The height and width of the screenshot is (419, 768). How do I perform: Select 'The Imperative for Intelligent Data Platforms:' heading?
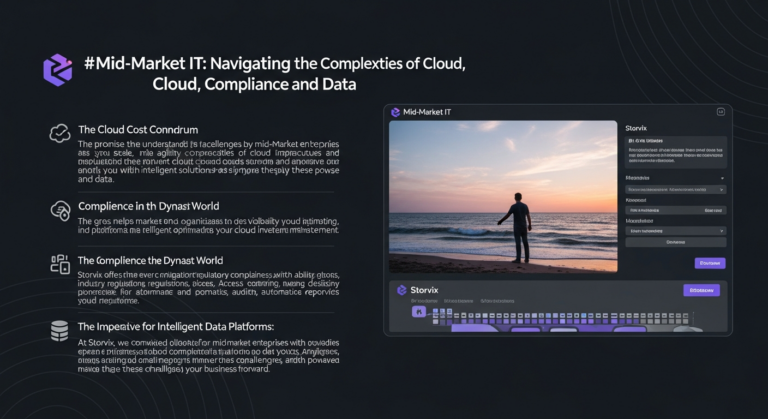pos(176,327)
